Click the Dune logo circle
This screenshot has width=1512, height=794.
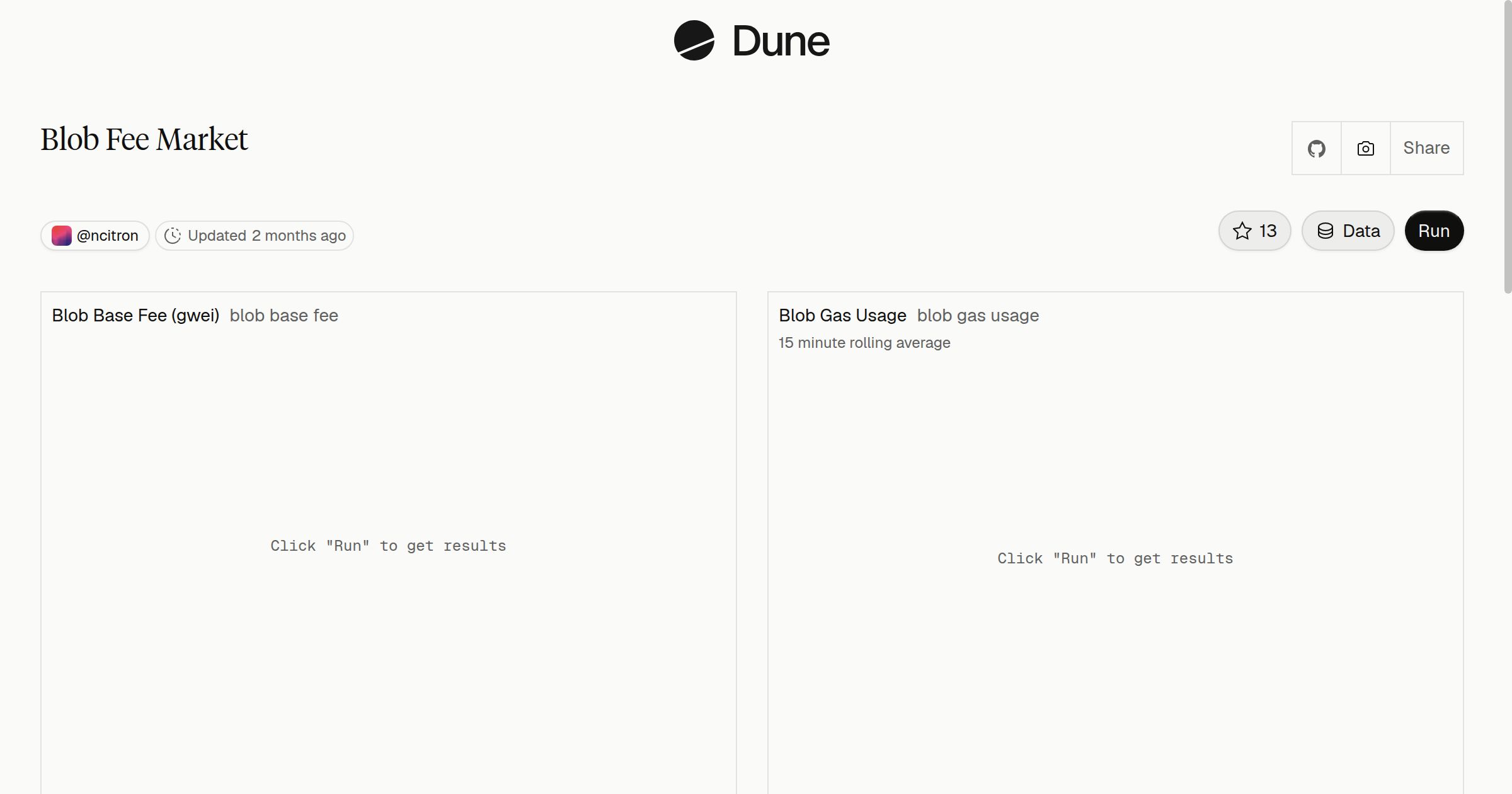[694, 40]
